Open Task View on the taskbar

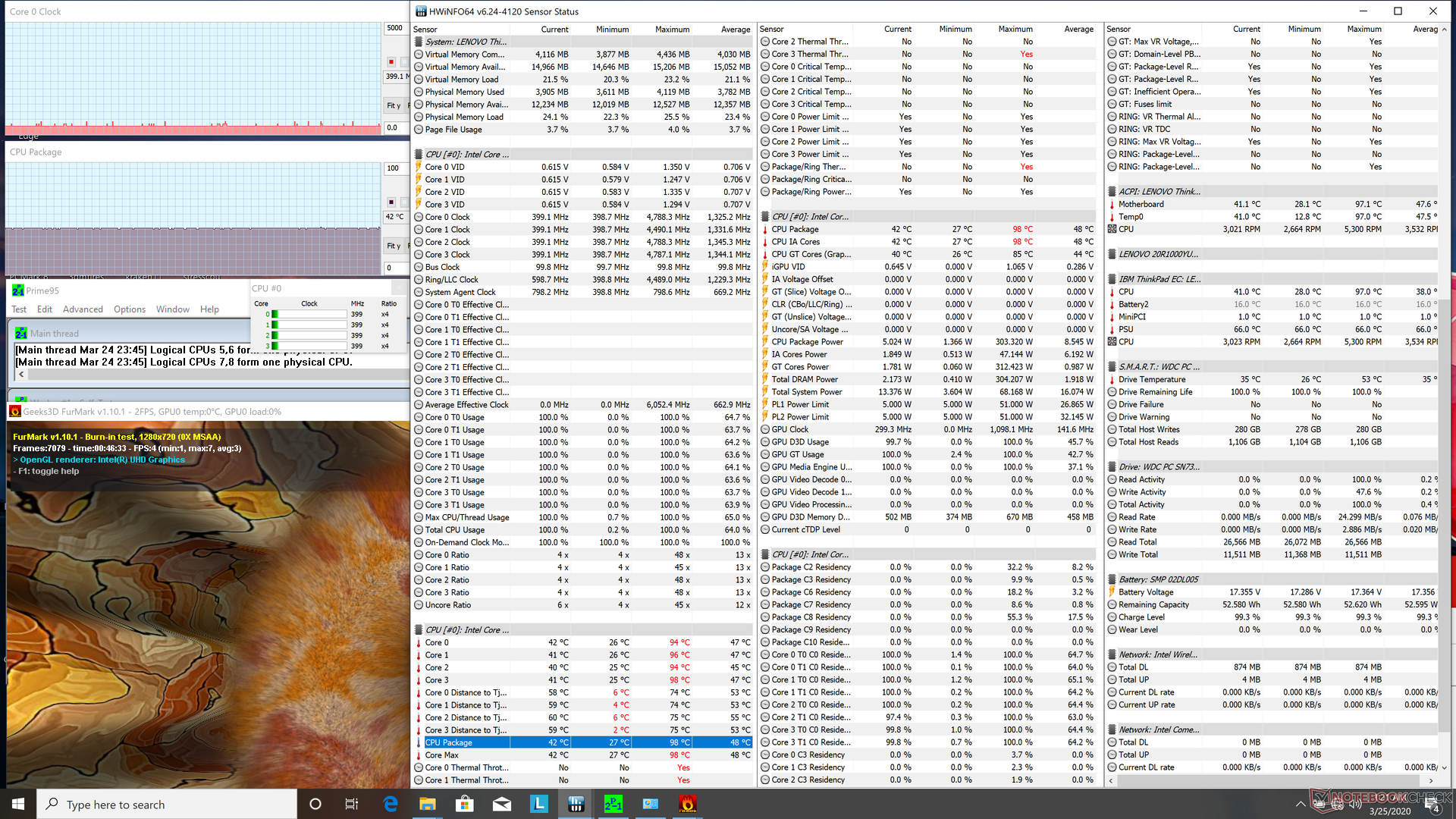(352, 804)
